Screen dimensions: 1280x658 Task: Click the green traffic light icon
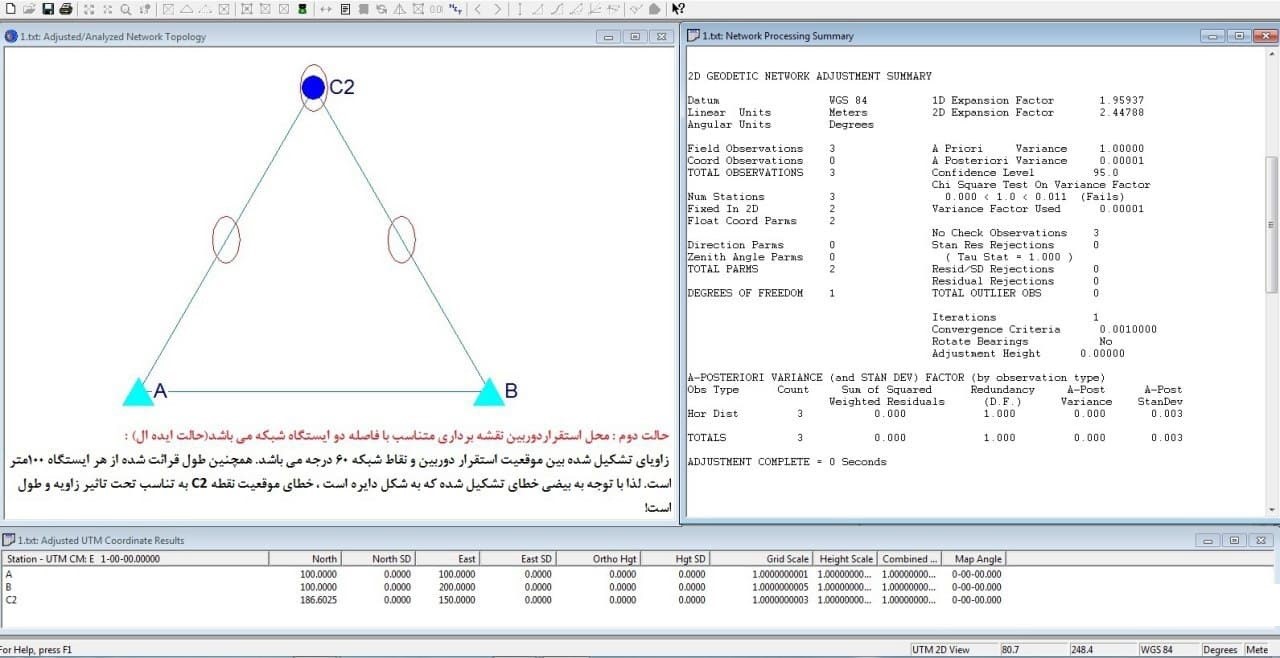pyautogui.click(x=302, y=9)
